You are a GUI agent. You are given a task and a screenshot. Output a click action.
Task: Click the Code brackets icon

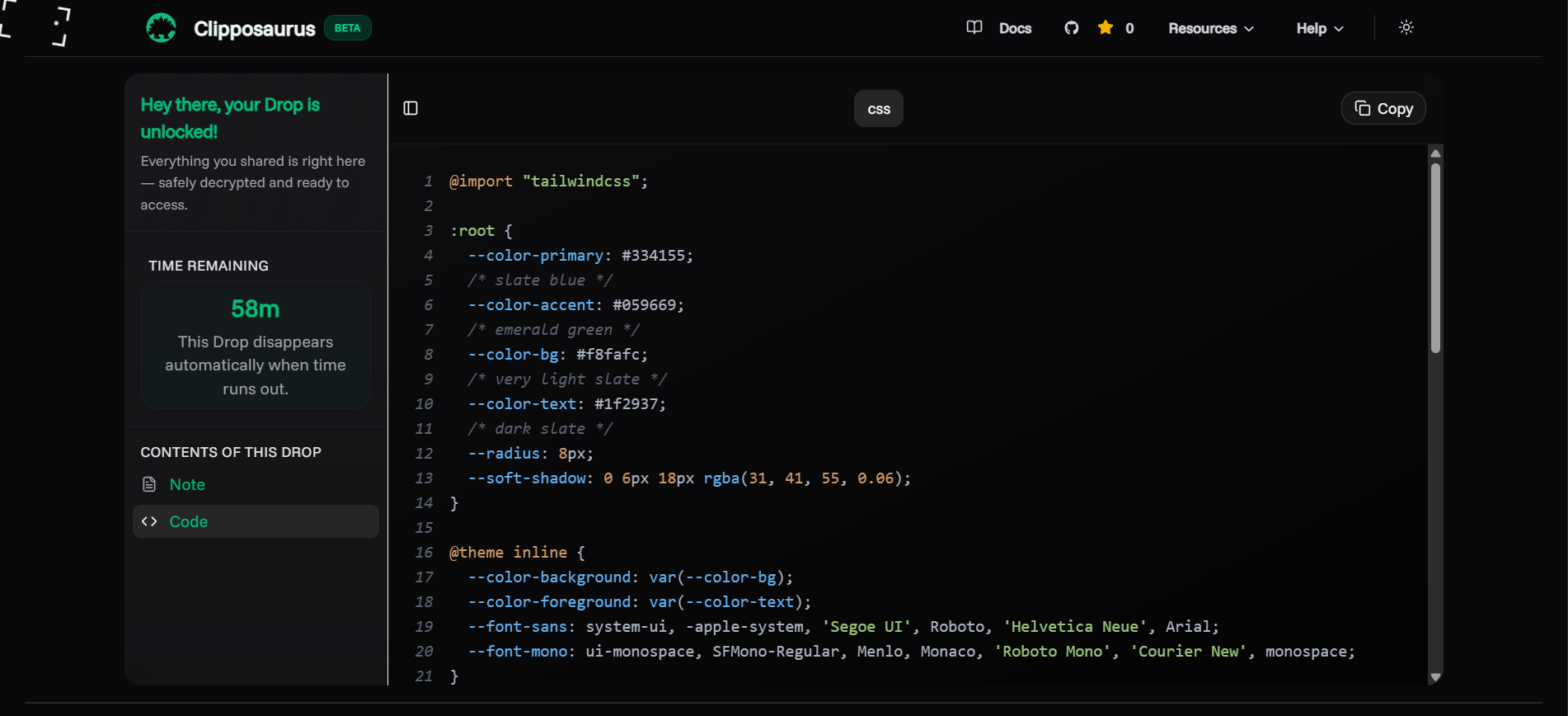click(149, 521)
